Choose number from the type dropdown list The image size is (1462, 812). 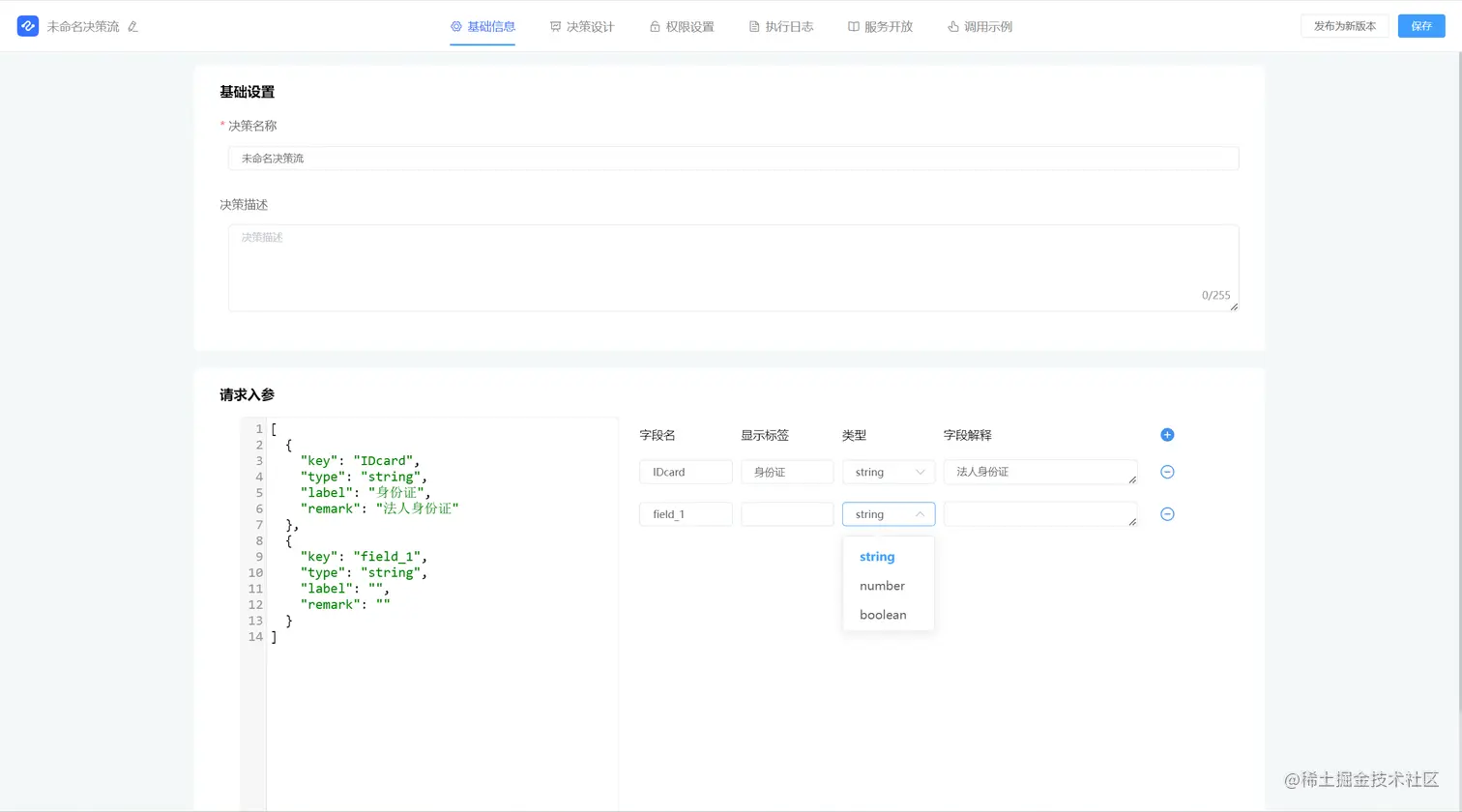(x=889, y=586)
